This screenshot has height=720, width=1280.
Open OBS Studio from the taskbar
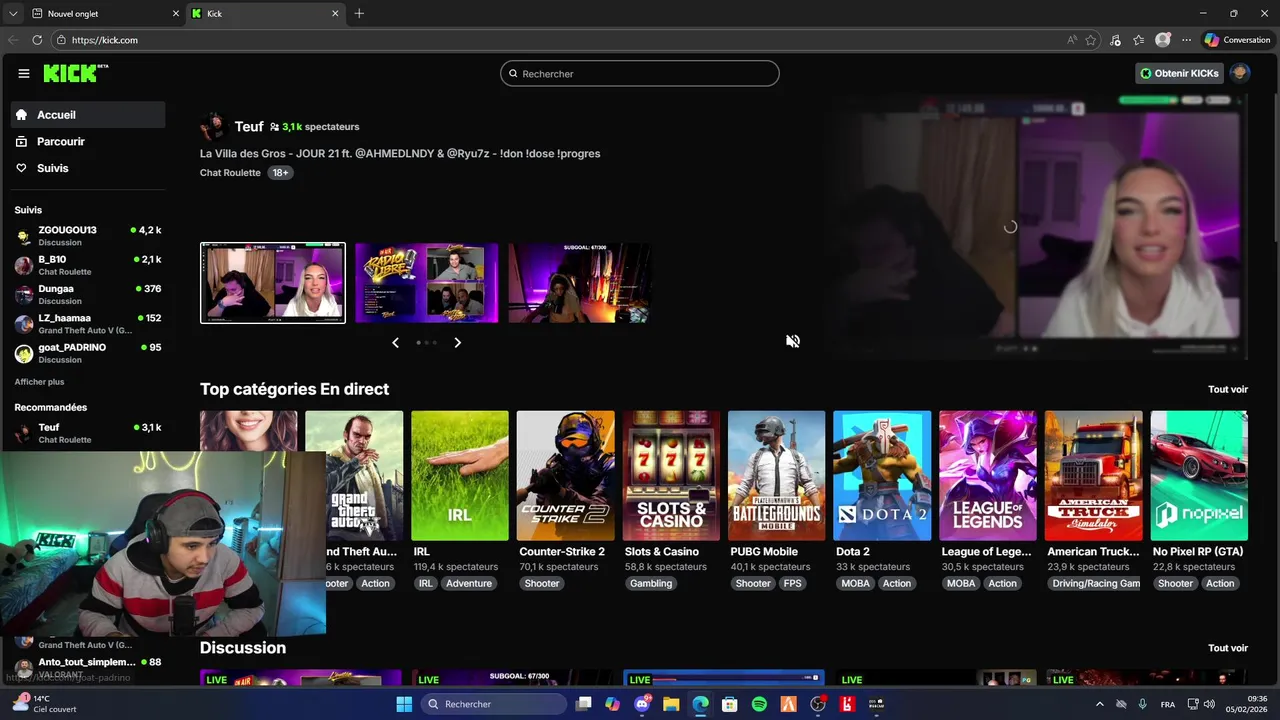tap(818, 704)
